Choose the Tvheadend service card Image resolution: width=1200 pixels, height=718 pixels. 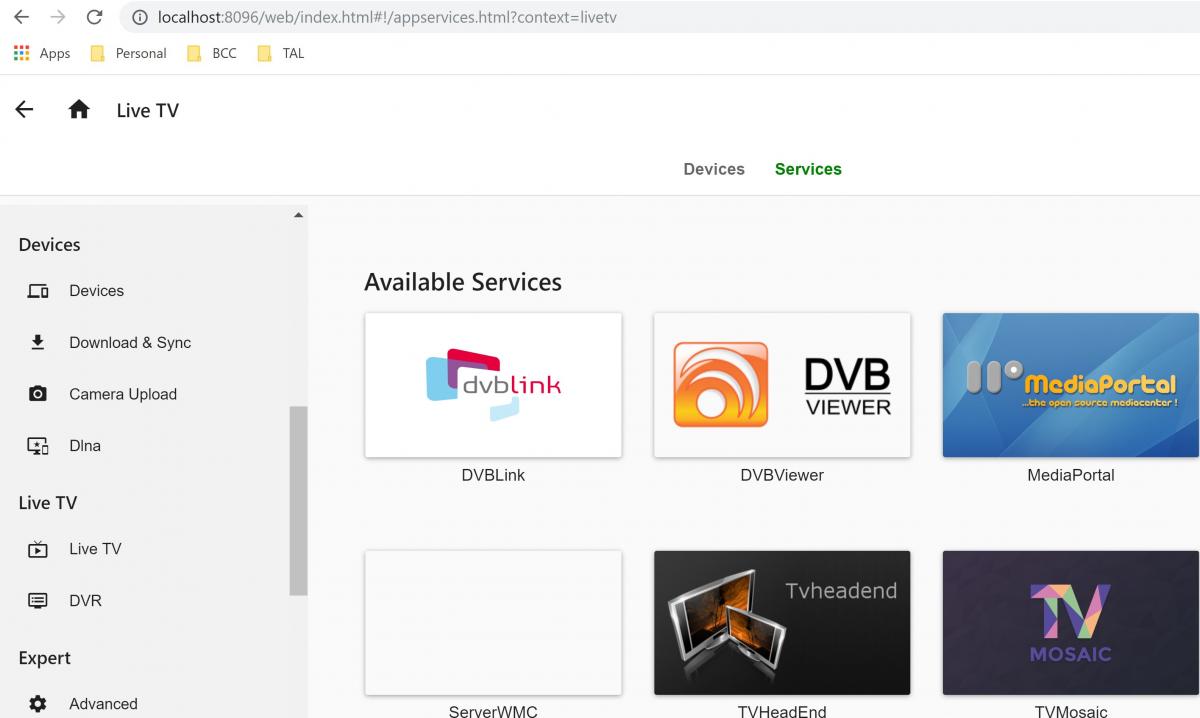click(x=782, y=622)
